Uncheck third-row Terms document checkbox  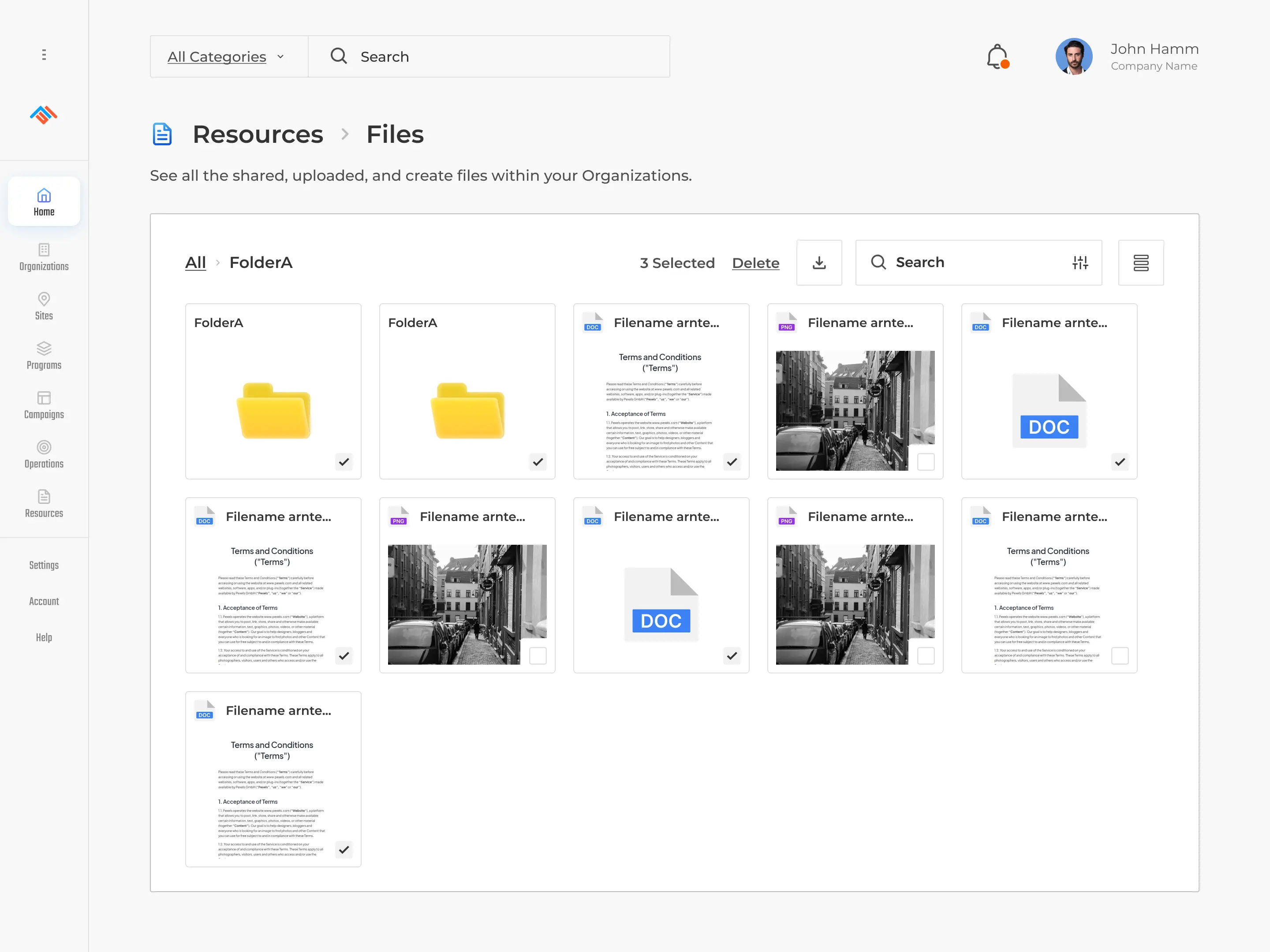[x=344, y=850]
